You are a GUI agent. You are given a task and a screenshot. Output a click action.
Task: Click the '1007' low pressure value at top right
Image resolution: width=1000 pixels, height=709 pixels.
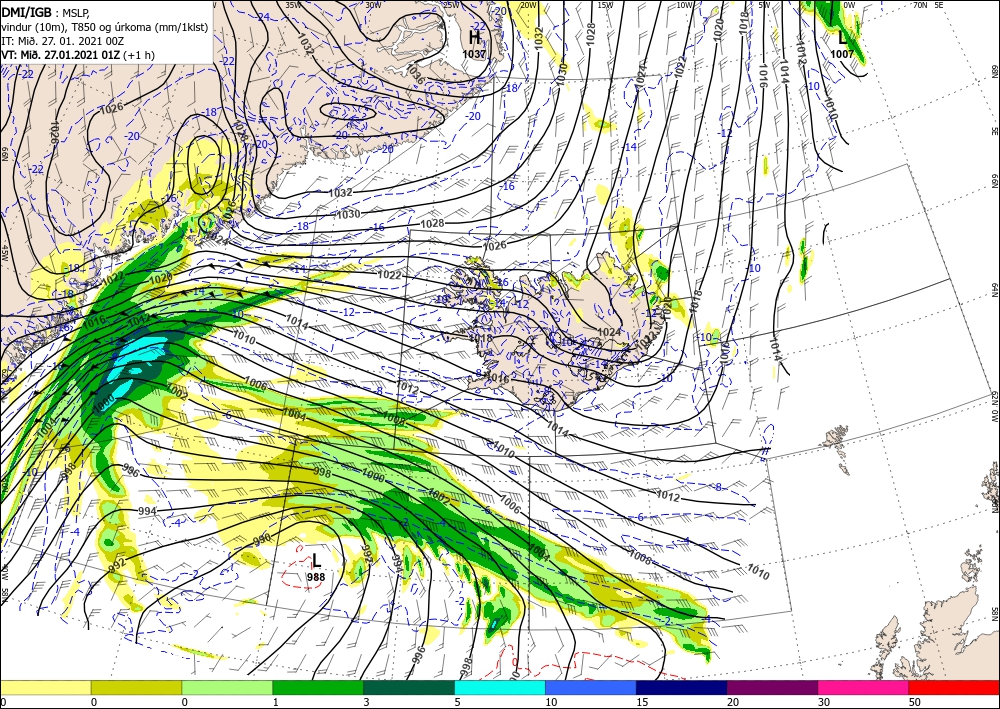[842, 54]
